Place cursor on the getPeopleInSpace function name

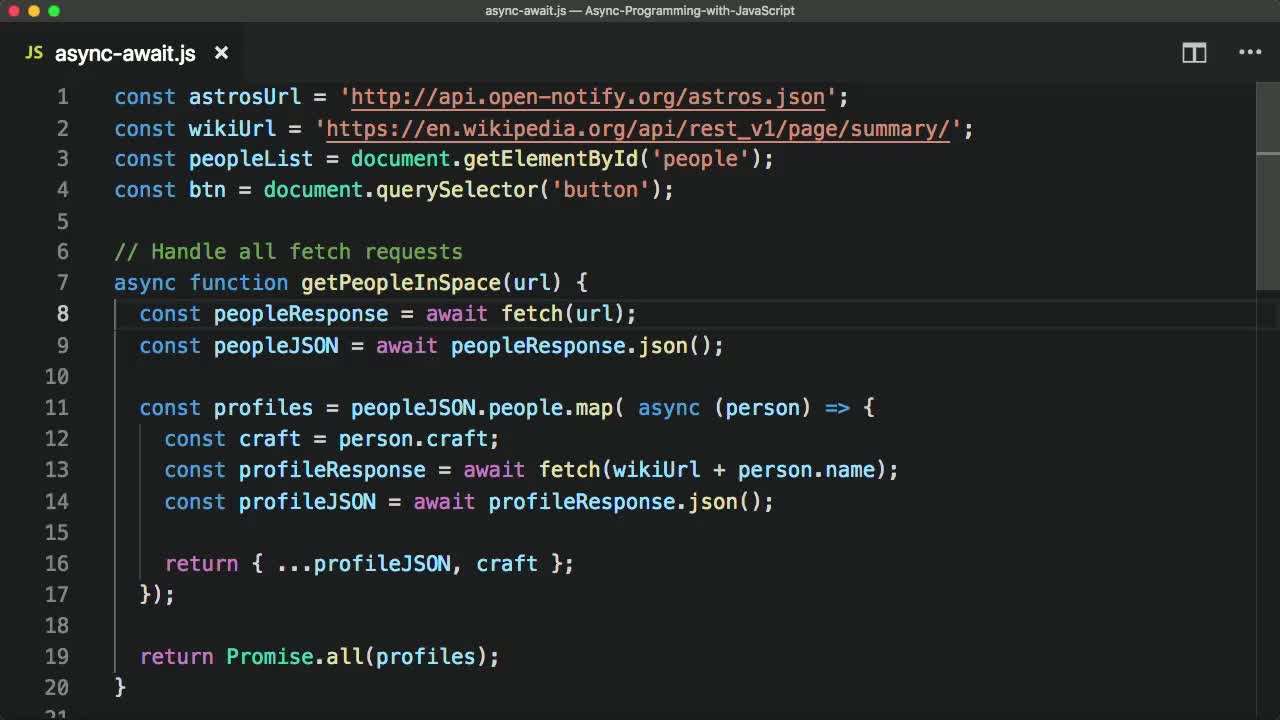tap(400, 283)
